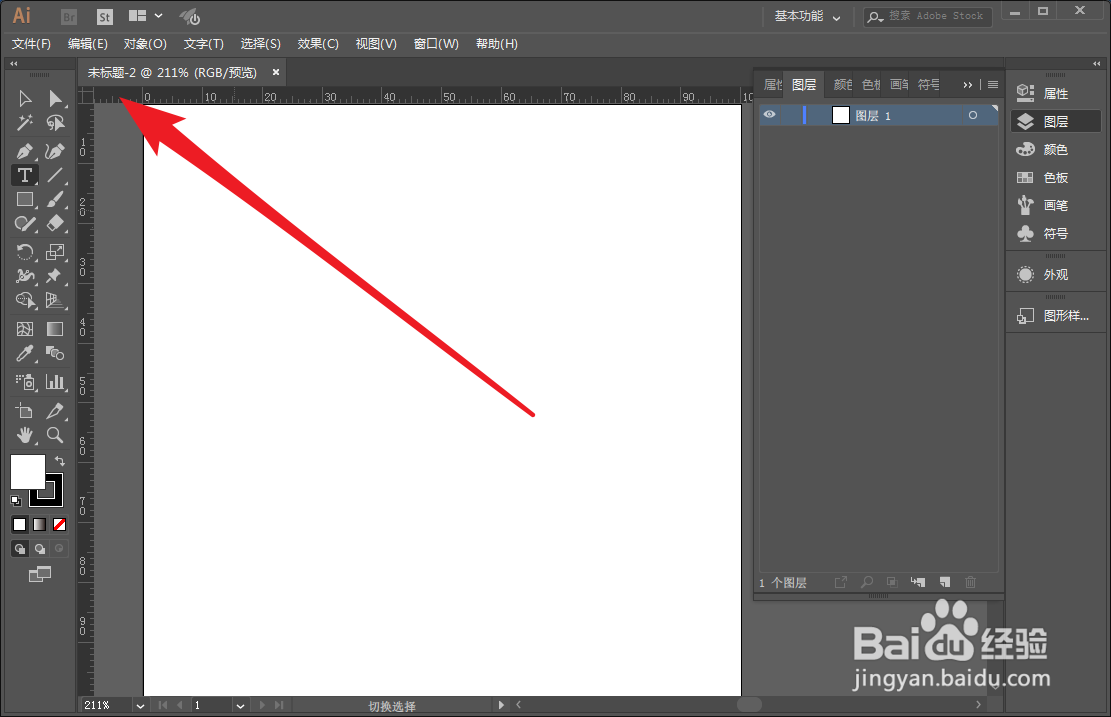Image resolution: width=1111 pixels, height=717 pixels.
Task: Open the 色板 panel button
Action: [x=1055, y=178]
